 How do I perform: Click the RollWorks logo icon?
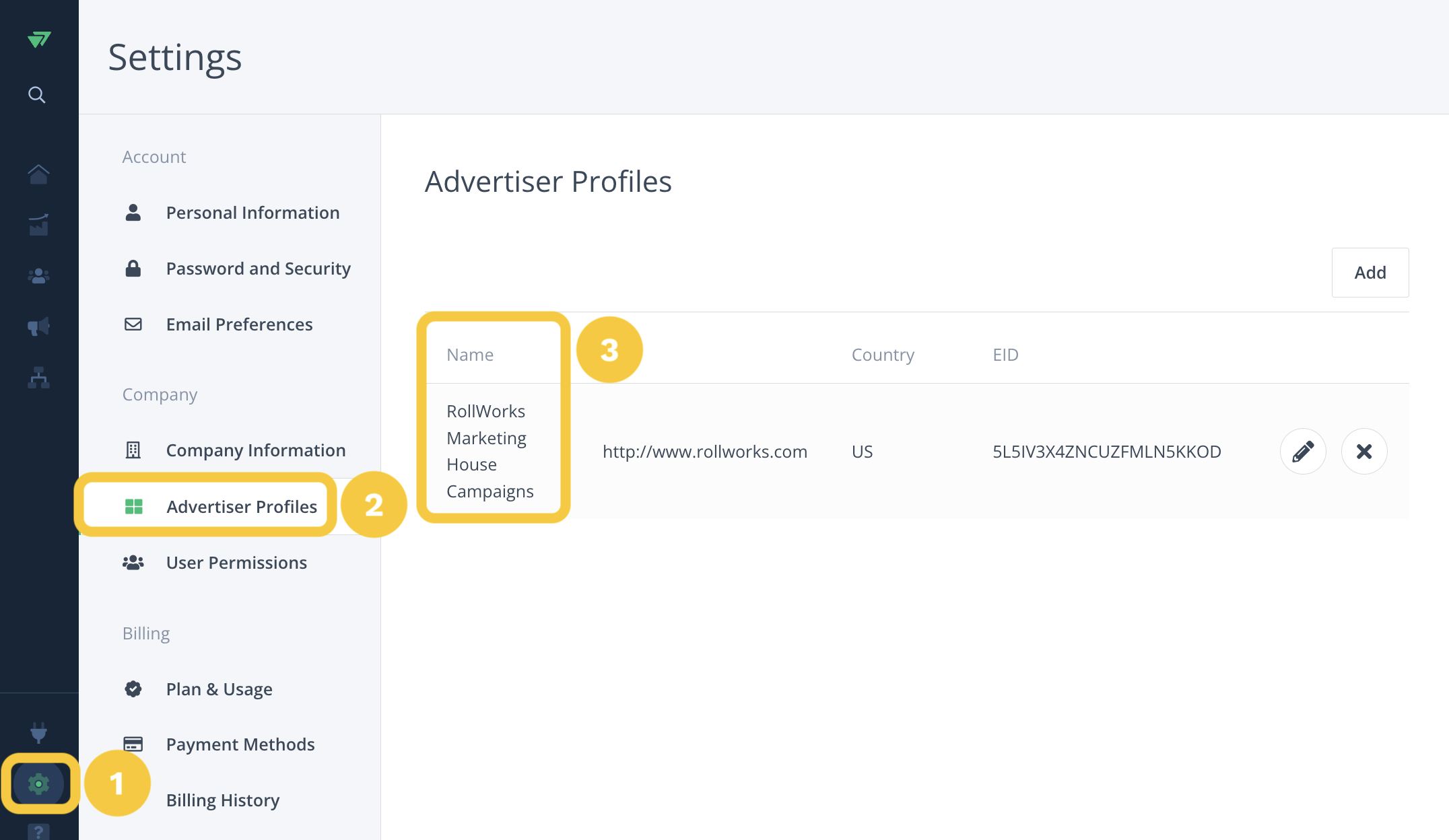(39, 40)
